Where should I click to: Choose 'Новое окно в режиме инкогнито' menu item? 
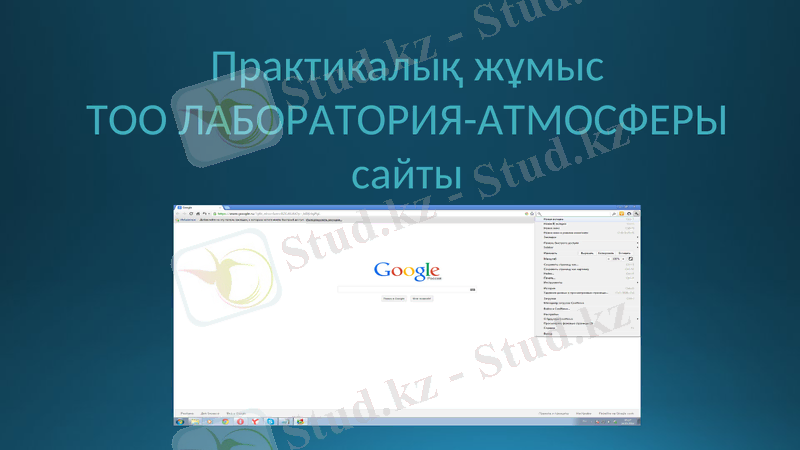click(586, 233)
